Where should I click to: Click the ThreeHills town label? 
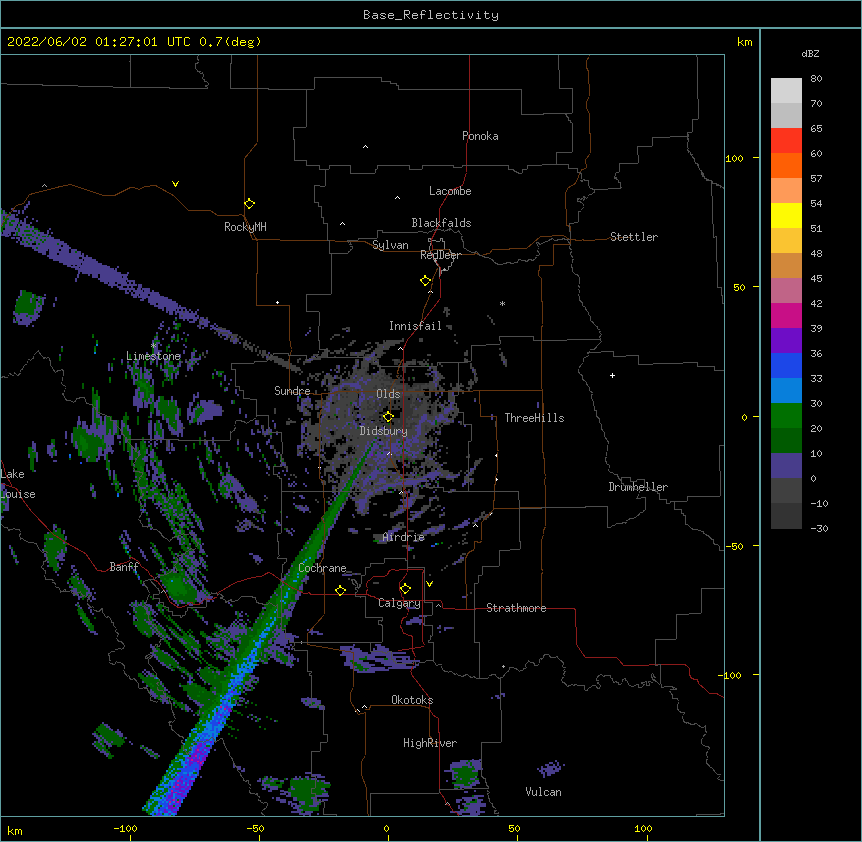[x=534, y=418]
